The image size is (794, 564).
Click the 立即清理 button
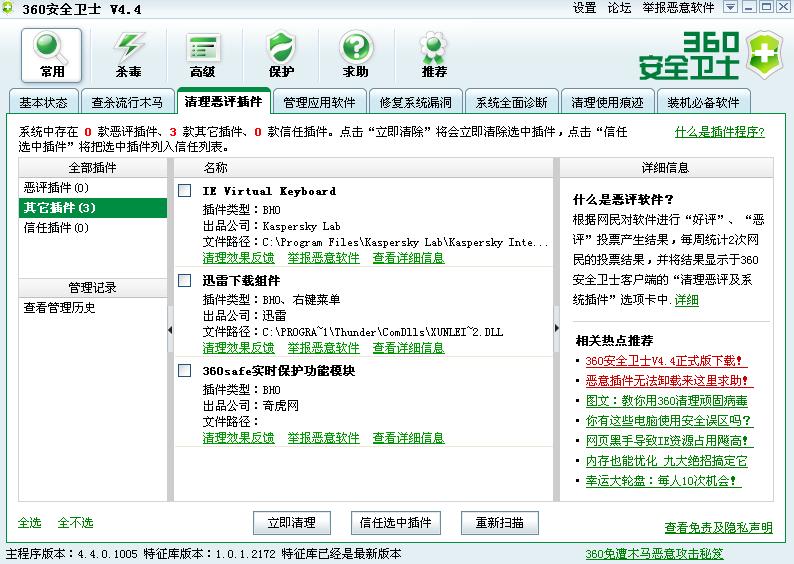click(x=292, y=522)
